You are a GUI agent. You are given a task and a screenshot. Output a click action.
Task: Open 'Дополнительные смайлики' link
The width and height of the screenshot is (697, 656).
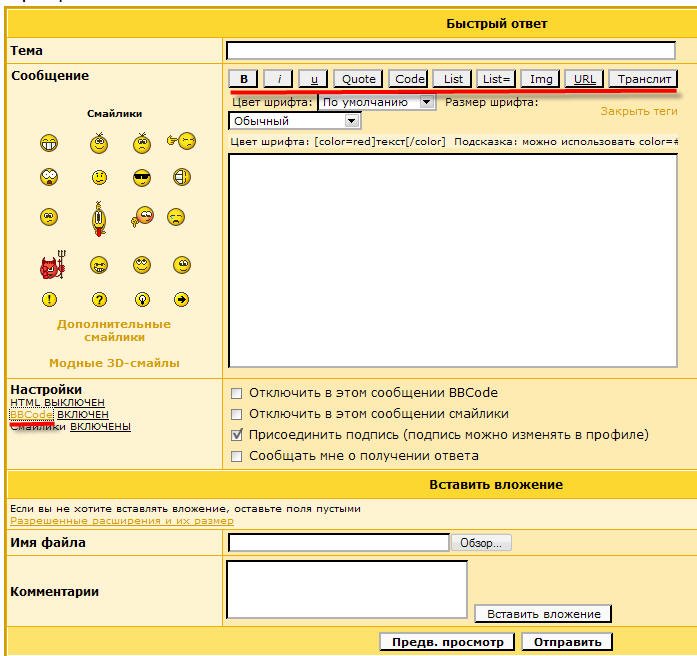[114, 330]
